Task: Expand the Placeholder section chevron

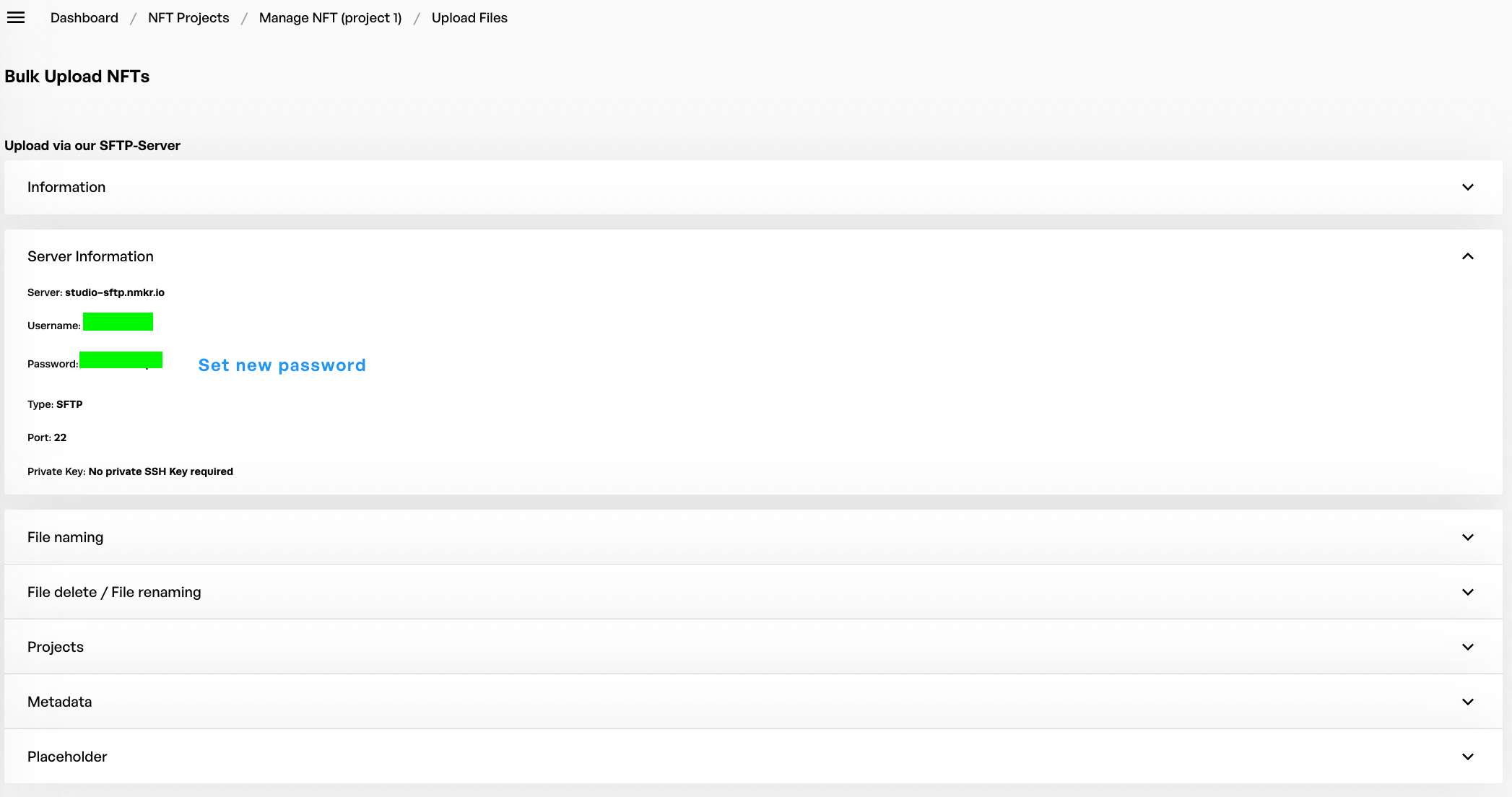Action: 1467,757
